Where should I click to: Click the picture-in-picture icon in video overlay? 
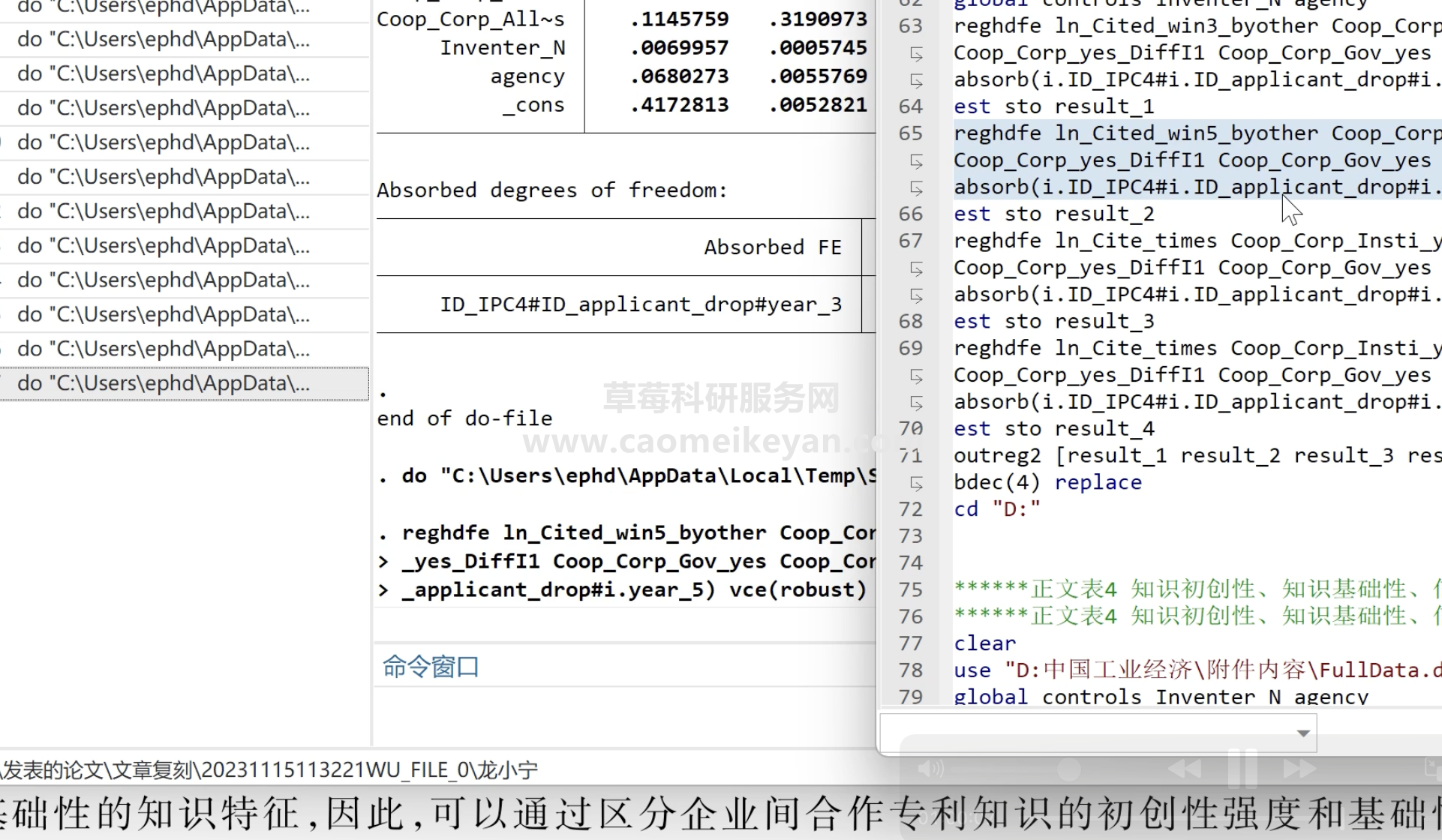click(1431, 767)
